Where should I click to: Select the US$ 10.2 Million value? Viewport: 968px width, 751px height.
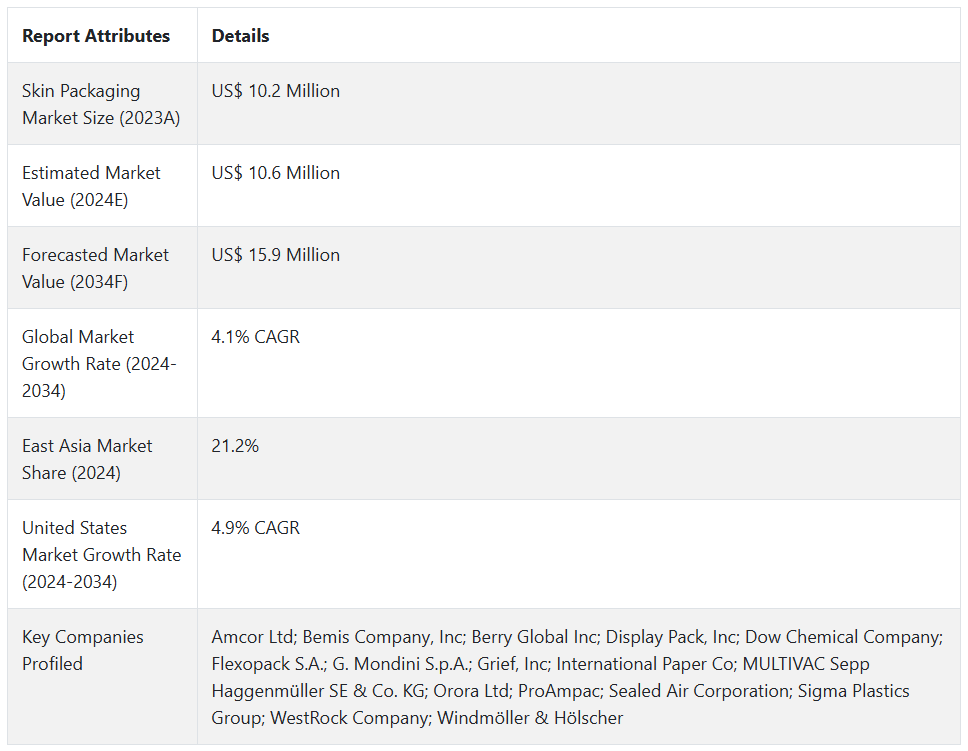pos(275,91)
